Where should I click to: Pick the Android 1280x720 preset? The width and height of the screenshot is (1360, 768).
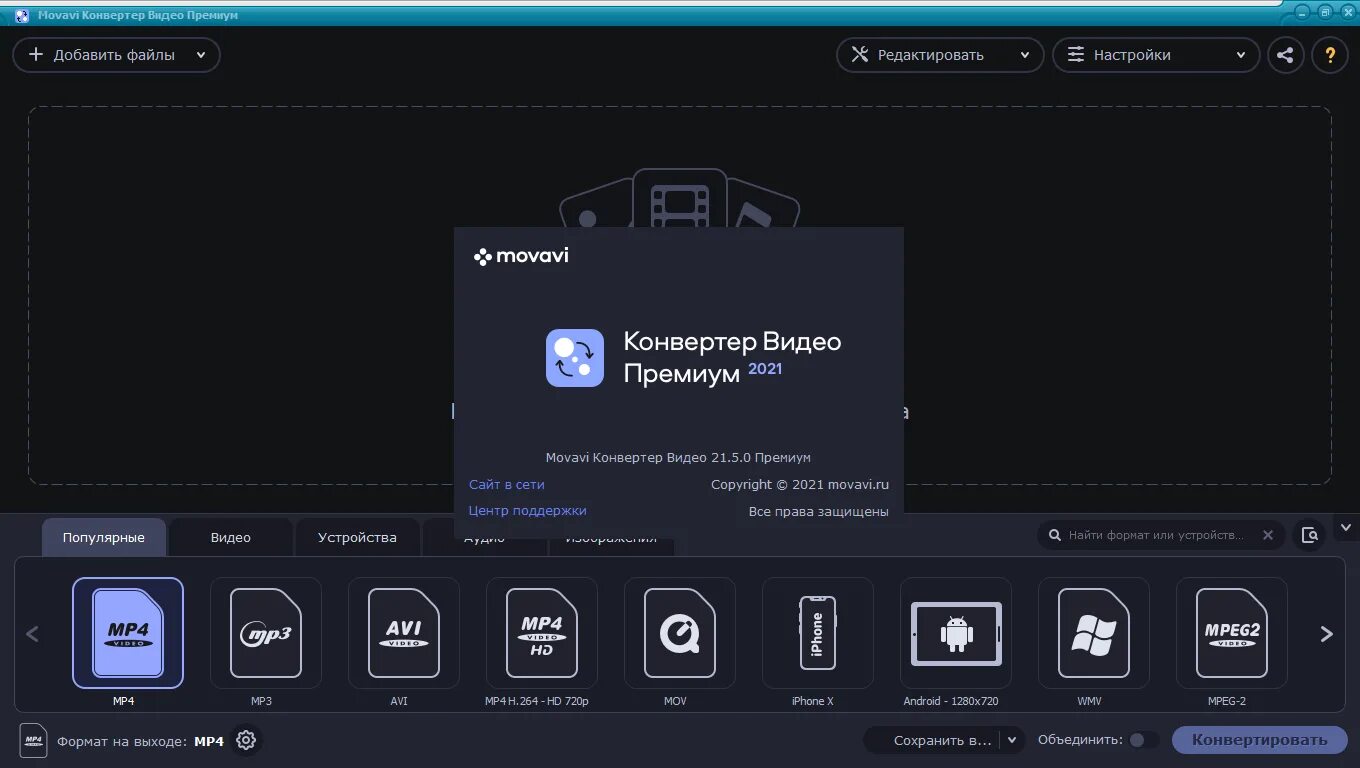[x=956, y=633]
